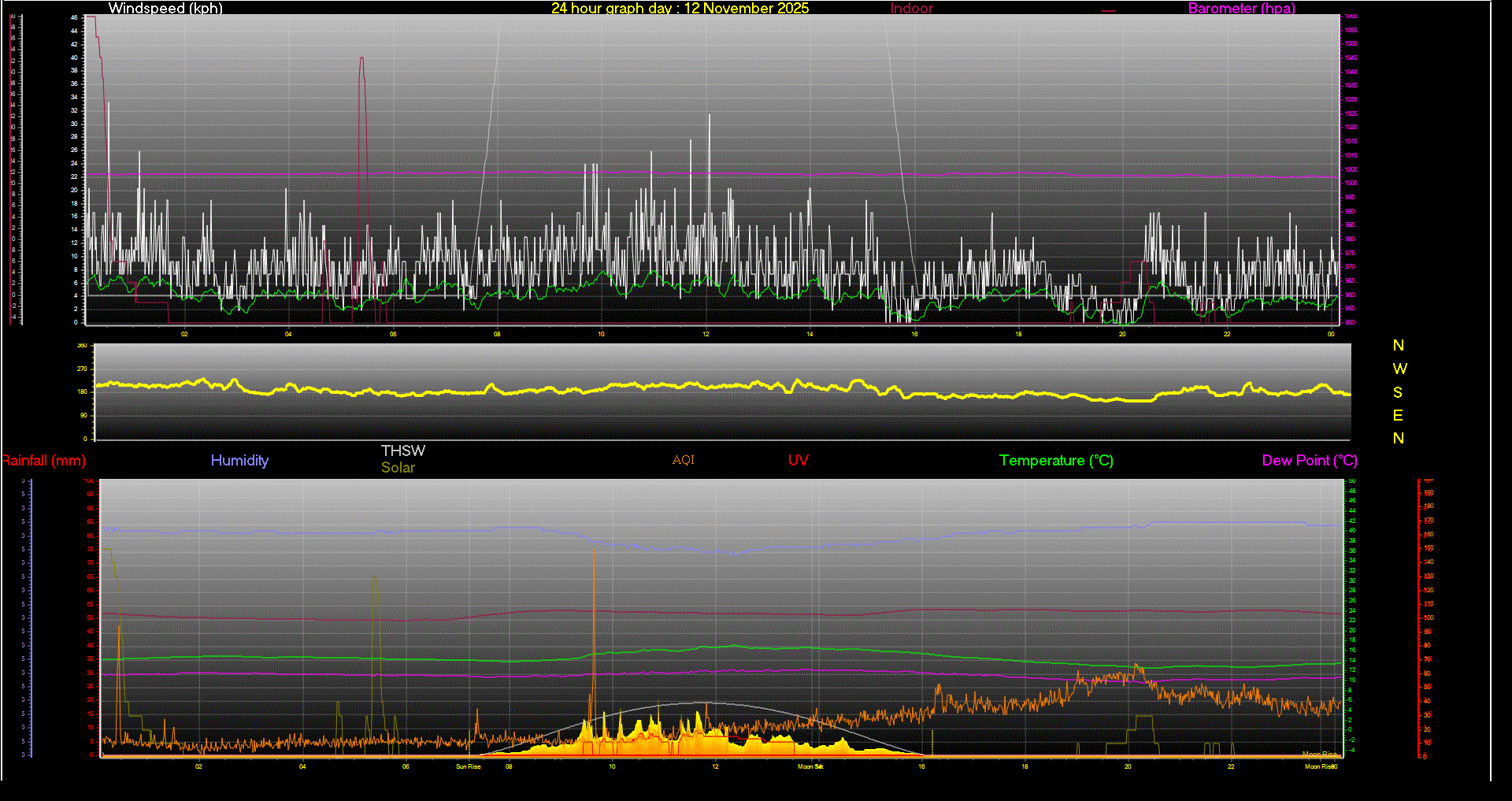This screenshot has width=1512, height=801.
Task: Click the W compass direction letter
Action: click(1399, 369)
